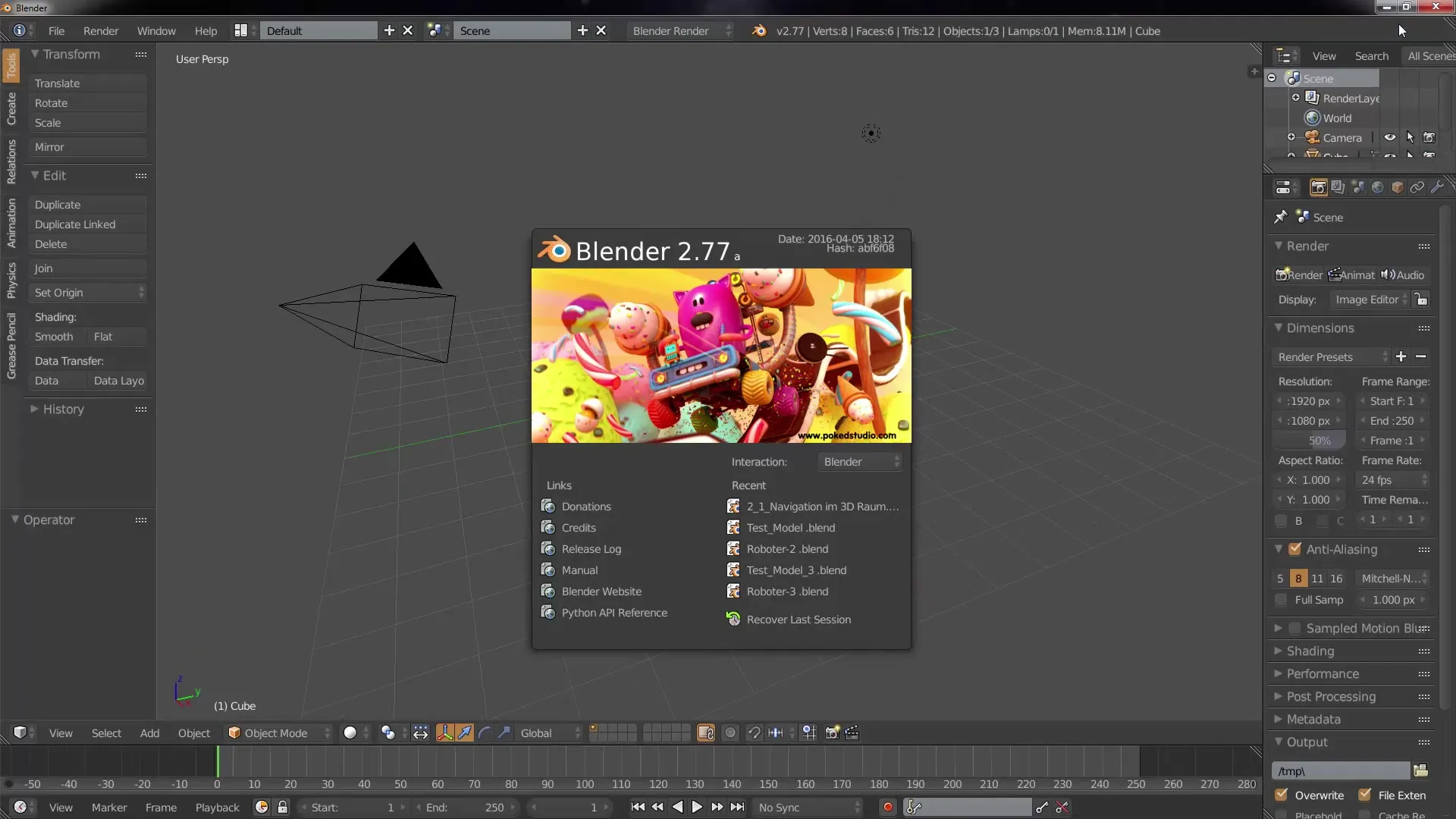Click the Translate button
Screen dimensions: 1456x819
coord(88,83)
